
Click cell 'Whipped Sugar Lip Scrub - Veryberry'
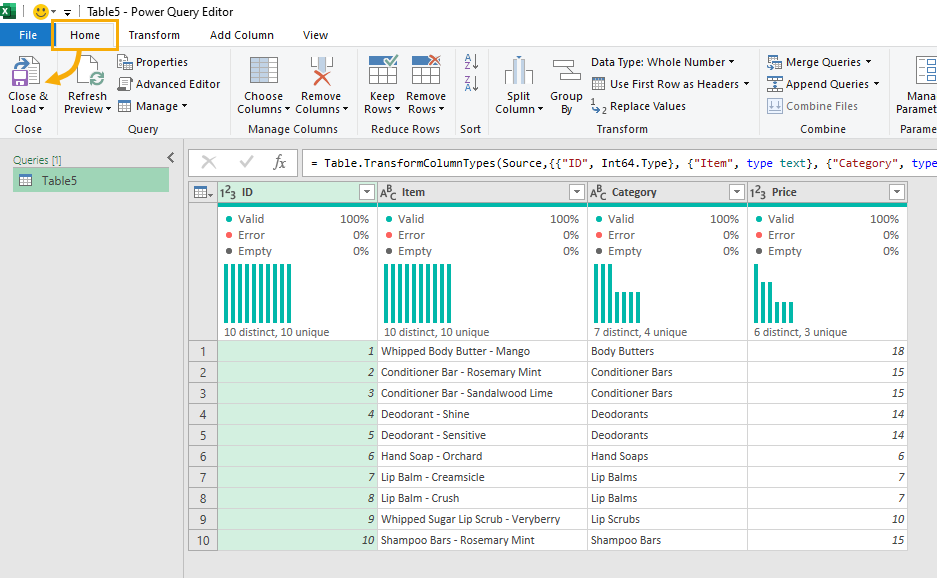click(482, 519)
